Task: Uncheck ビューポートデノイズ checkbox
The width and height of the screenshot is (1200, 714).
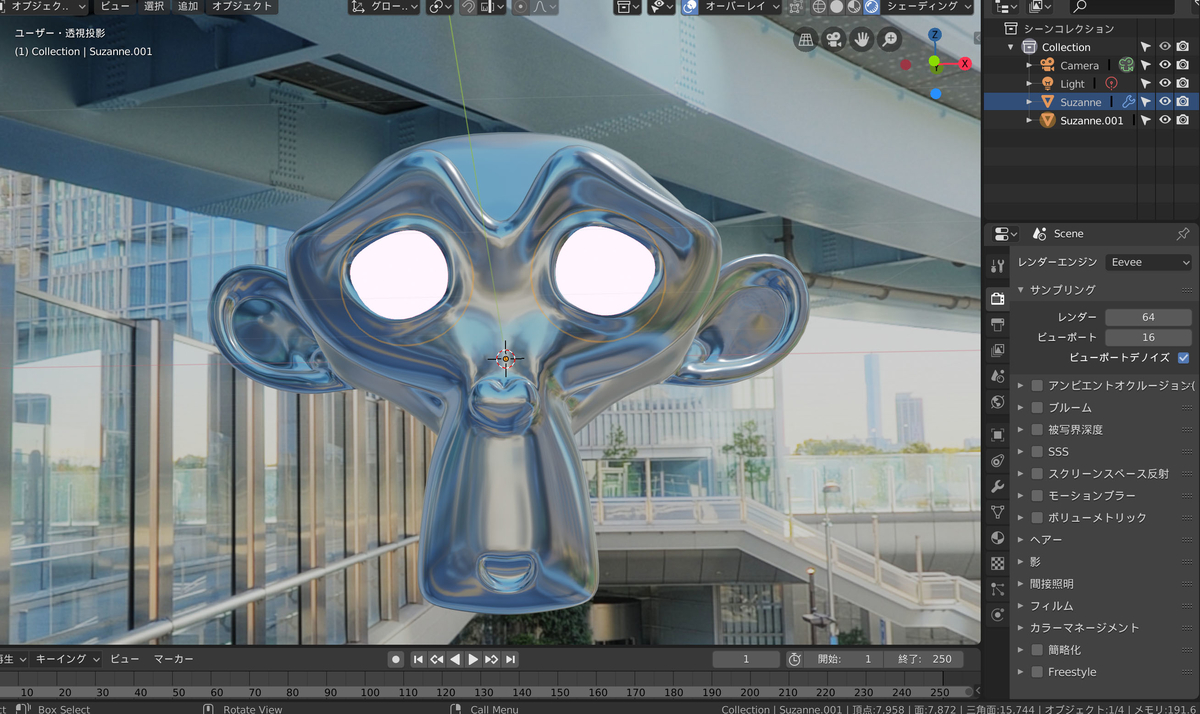Action: [x=1184, y=357]
